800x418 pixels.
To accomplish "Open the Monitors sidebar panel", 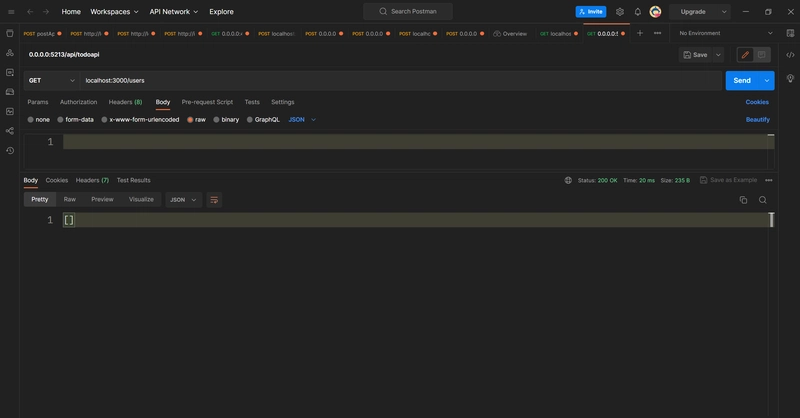I will 10,111.
